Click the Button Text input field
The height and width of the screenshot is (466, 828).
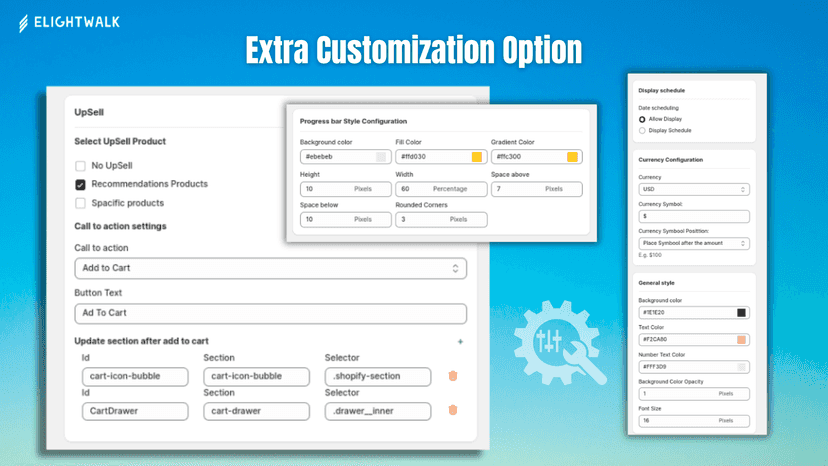pyautogui.click(x=270, y=313)
